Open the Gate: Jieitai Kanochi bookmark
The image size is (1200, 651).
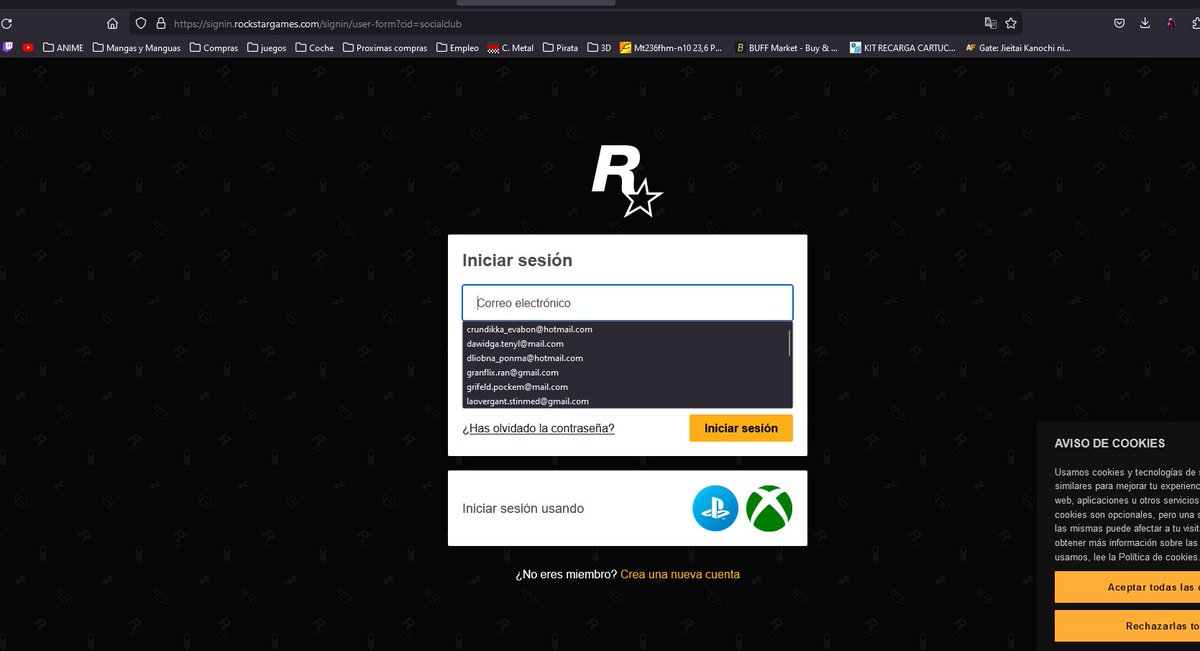click(x=1018, y=47)
